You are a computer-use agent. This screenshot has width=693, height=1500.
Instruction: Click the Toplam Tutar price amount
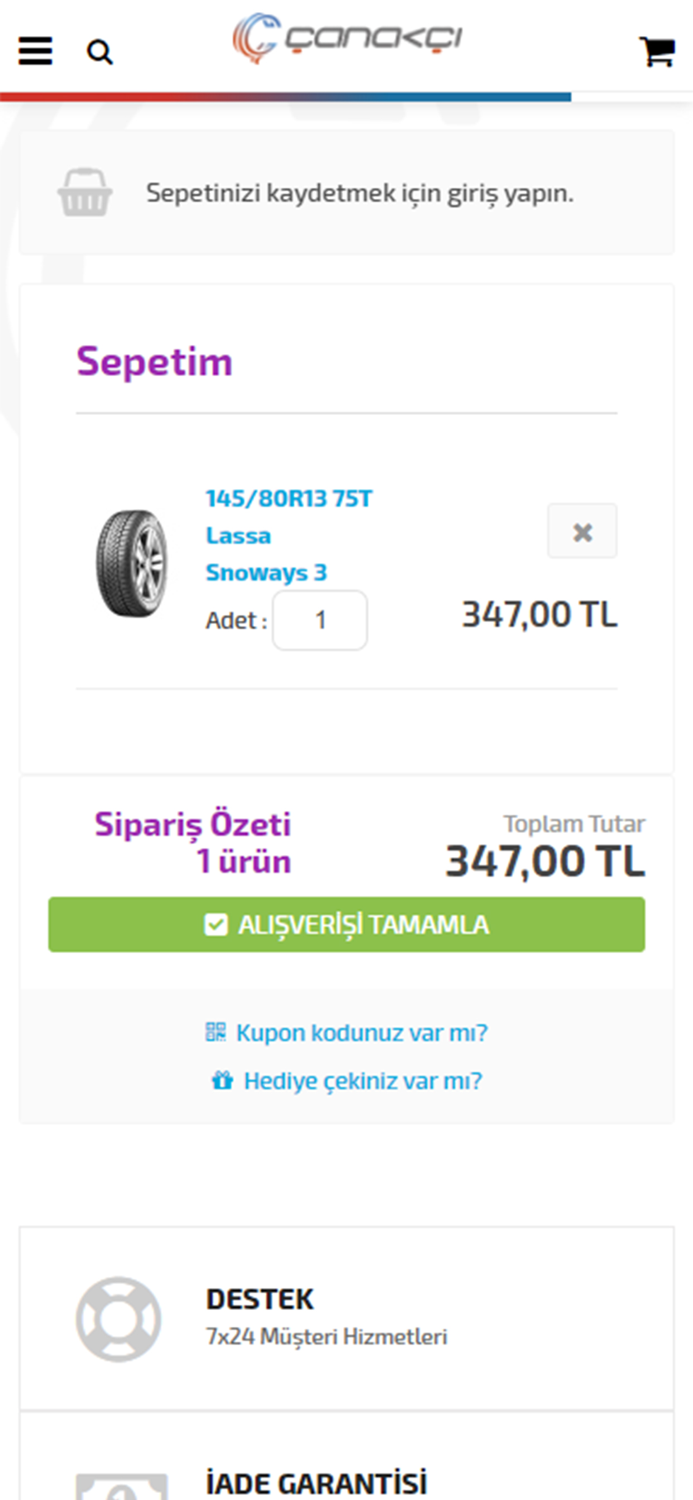click(546, 860)
